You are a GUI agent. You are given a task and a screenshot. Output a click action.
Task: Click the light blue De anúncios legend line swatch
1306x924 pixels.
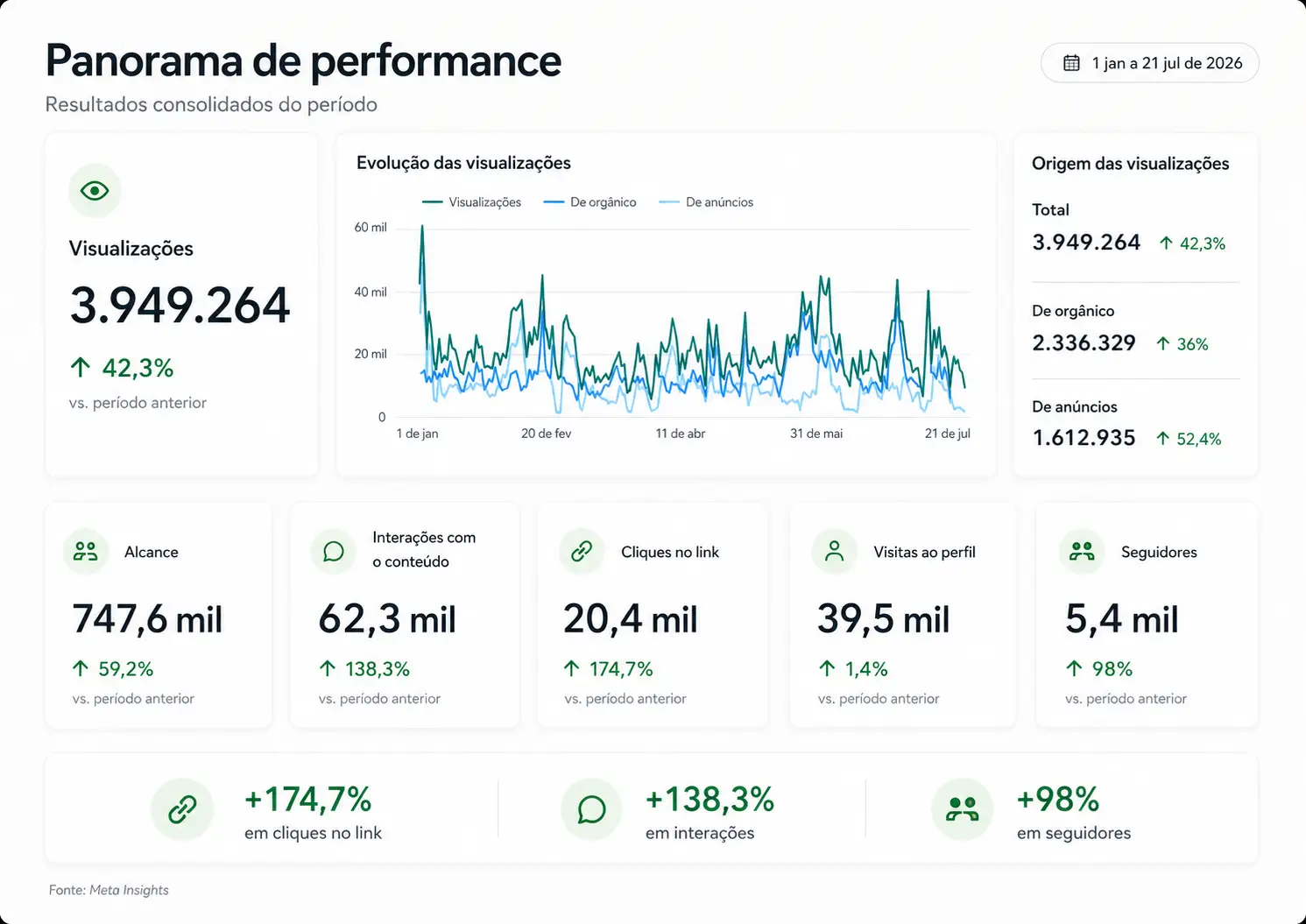pos(669,202)
